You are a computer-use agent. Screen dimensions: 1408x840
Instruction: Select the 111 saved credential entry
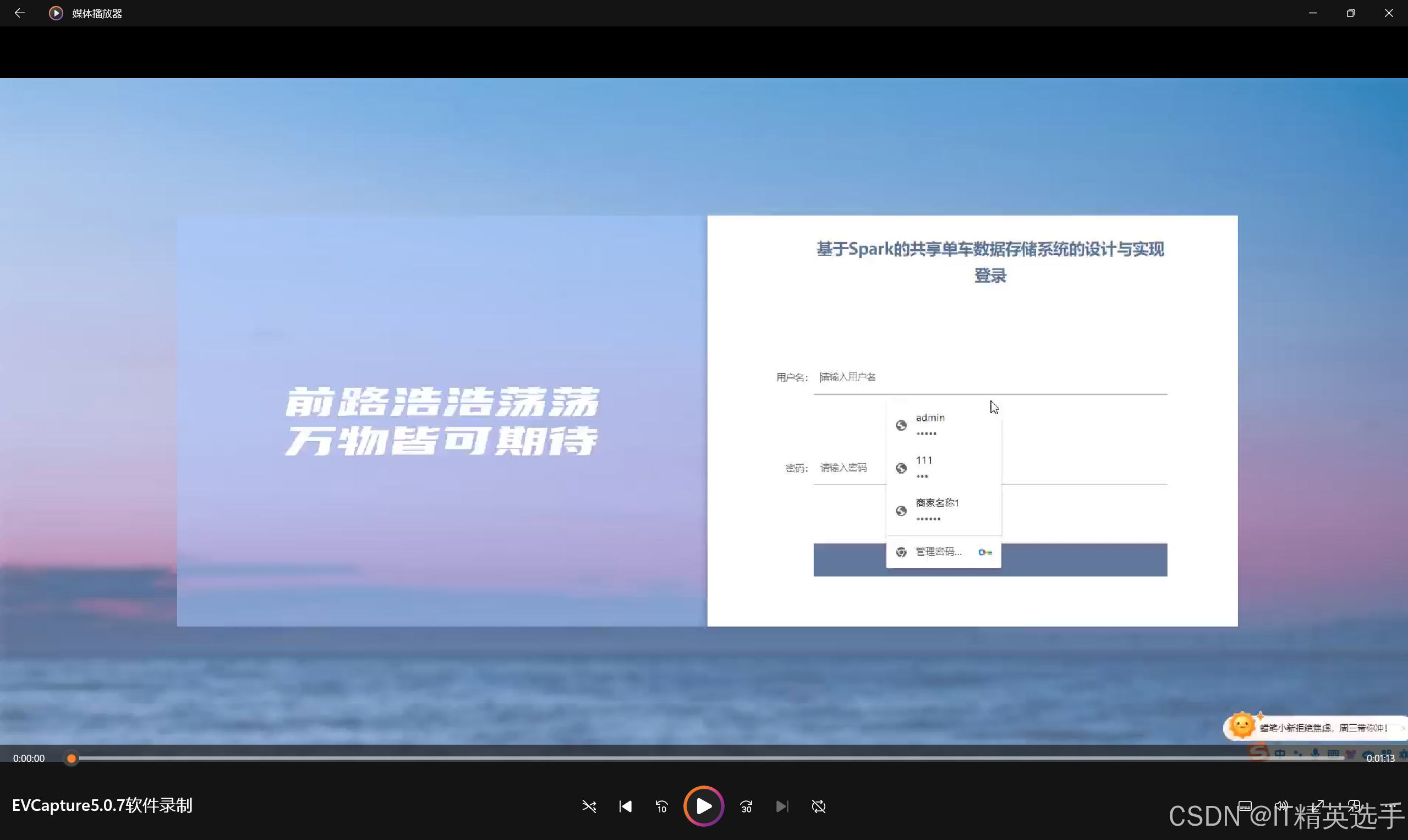tap(944, 468)
